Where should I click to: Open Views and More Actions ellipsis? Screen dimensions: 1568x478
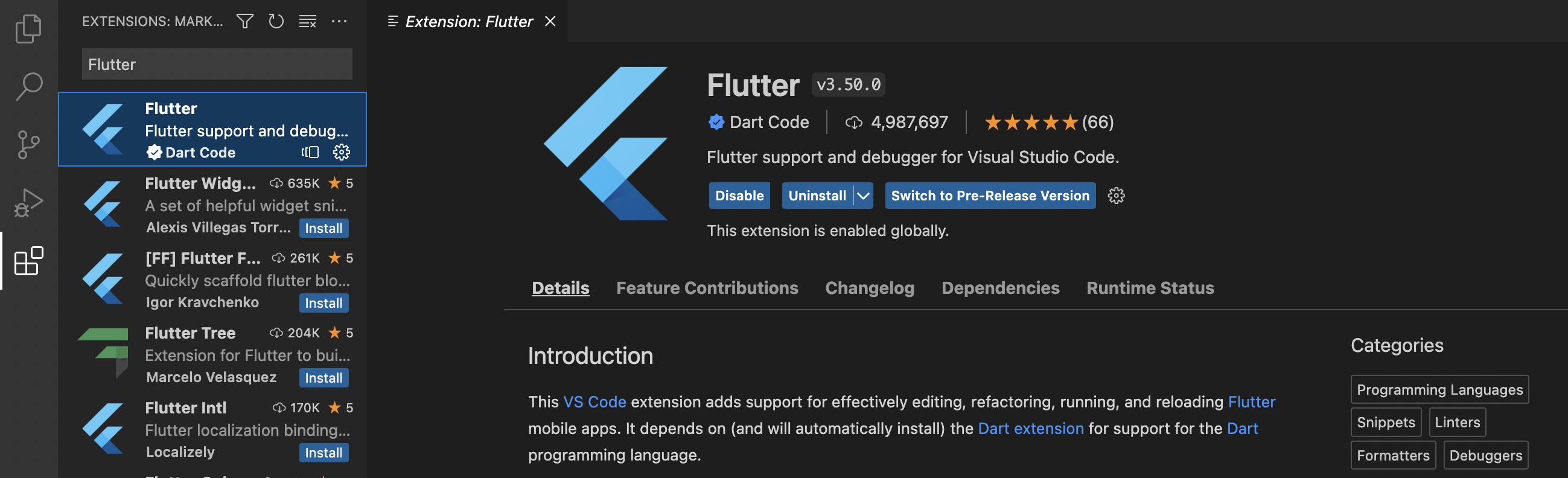click(x=339, y=21)
